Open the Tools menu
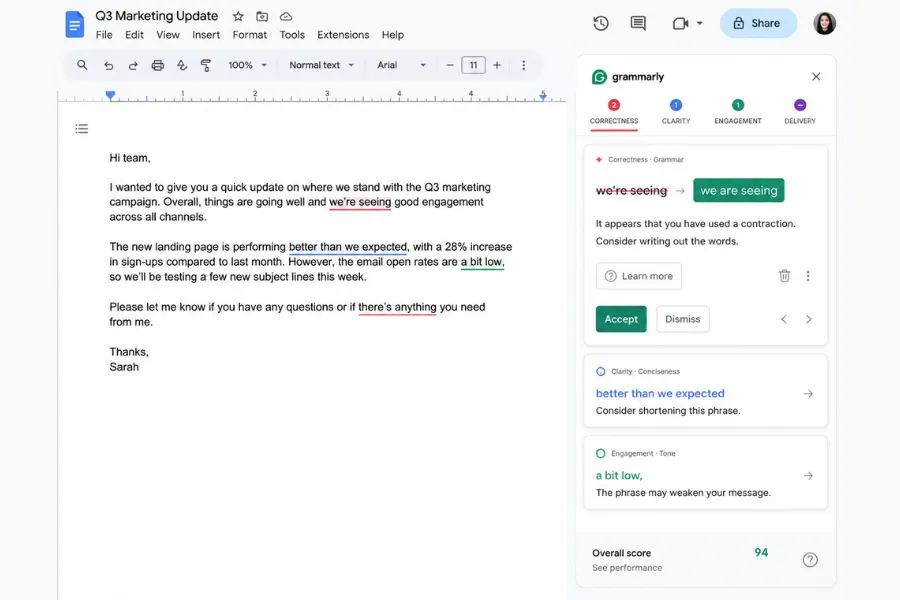The image size is (900, 600). (x=292, y=35)
